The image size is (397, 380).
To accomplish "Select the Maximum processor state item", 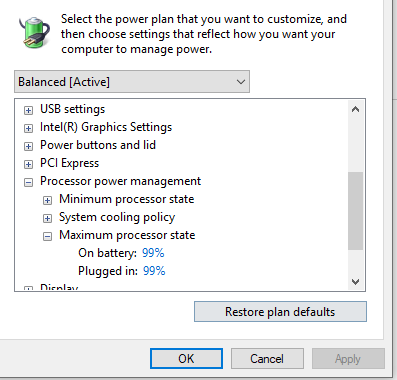I will coord(127,235).
